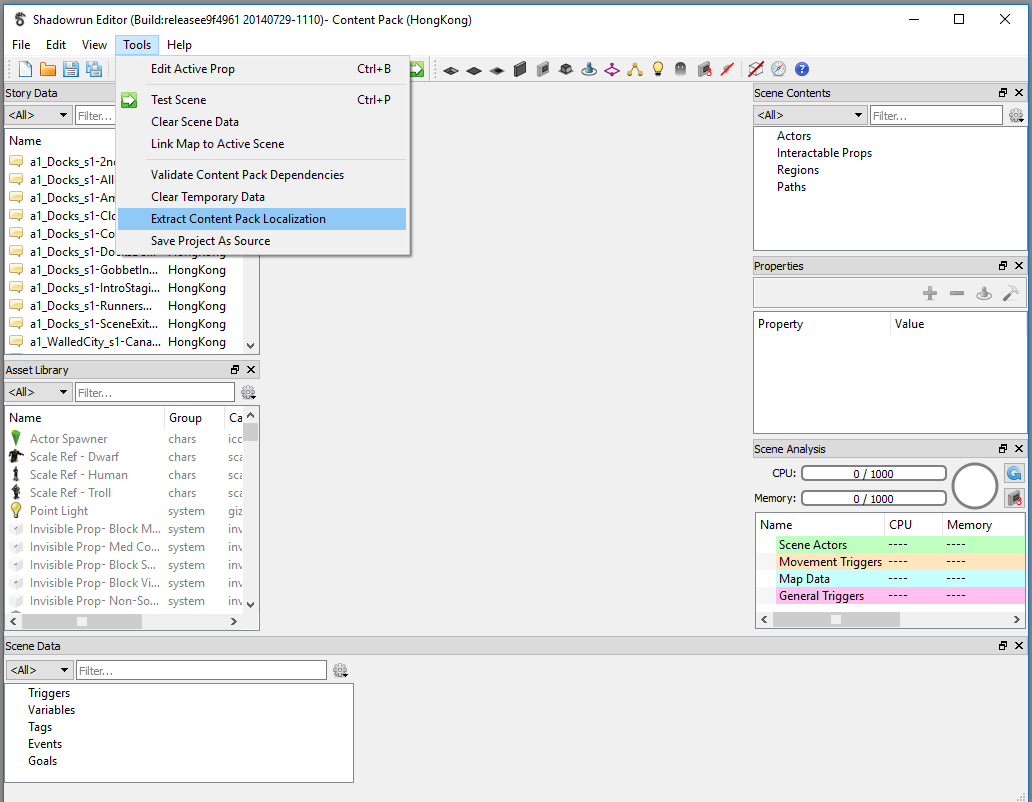Open filter settings gear in Scene Data
1032x802 pixels.
[340, 670]
